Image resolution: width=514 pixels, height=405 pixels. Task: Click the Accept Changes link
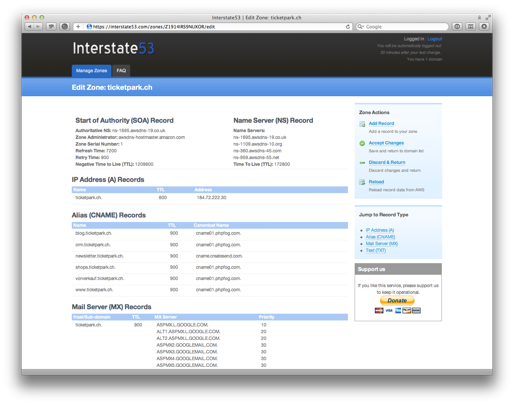click(386, 143)
